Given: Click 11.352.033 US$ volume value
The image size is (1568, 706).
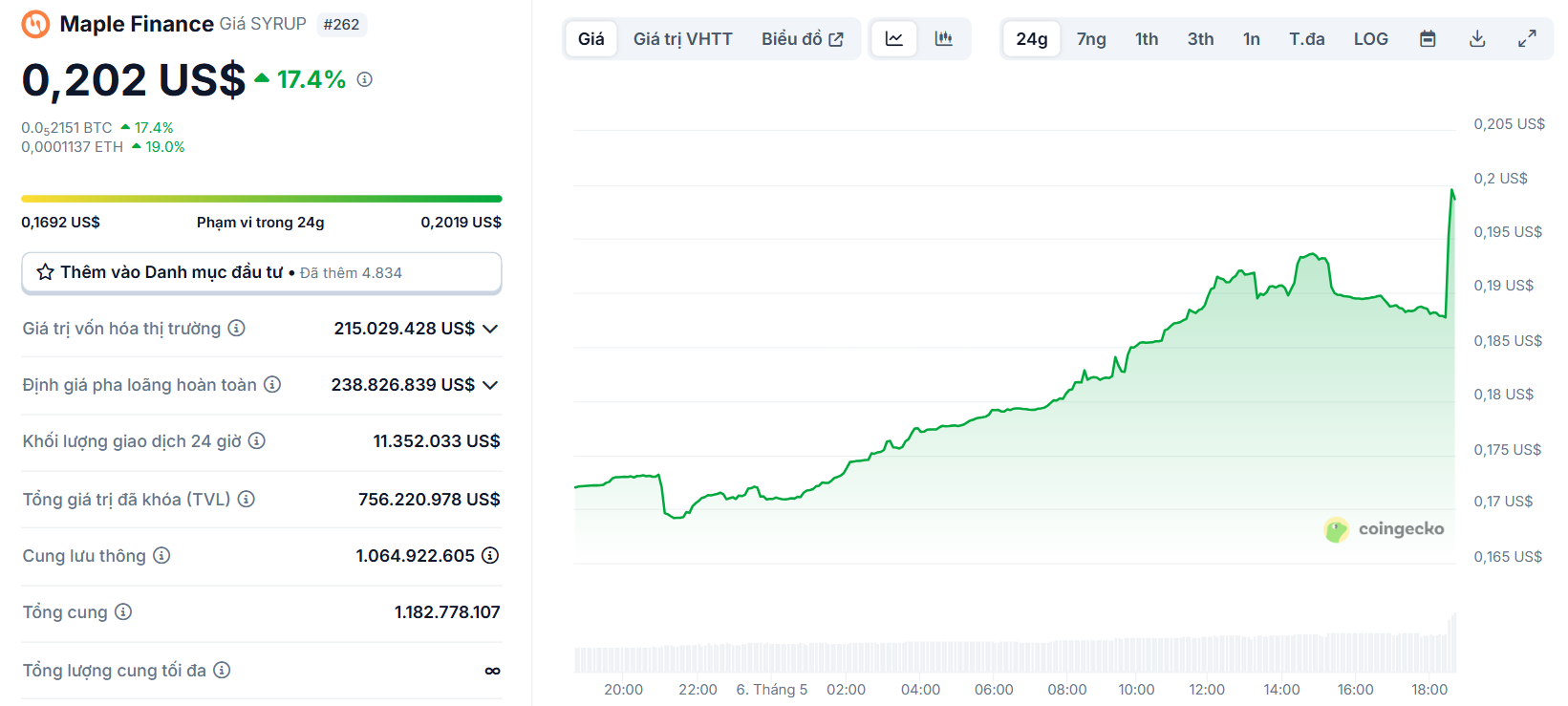Looking at the screenshot, I should [x=437, y=440].
